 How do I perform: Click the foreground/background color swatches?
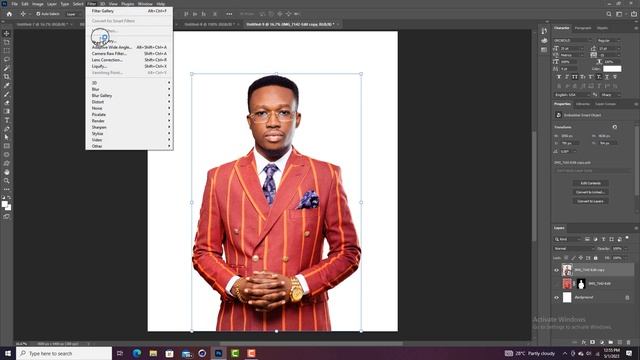6,205
